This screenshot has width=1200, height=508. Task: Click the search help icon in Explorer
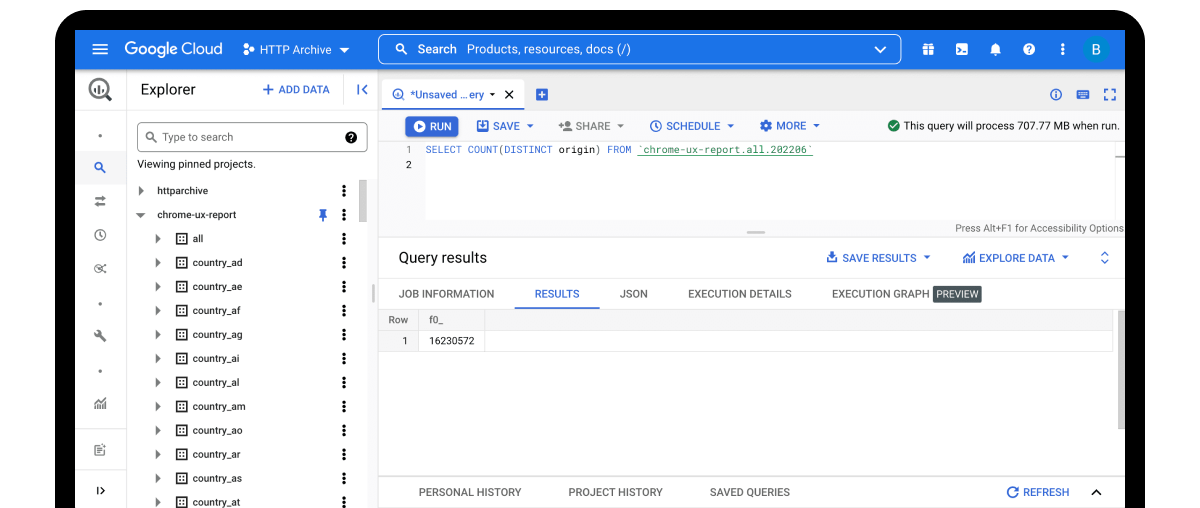pos(351,137)
